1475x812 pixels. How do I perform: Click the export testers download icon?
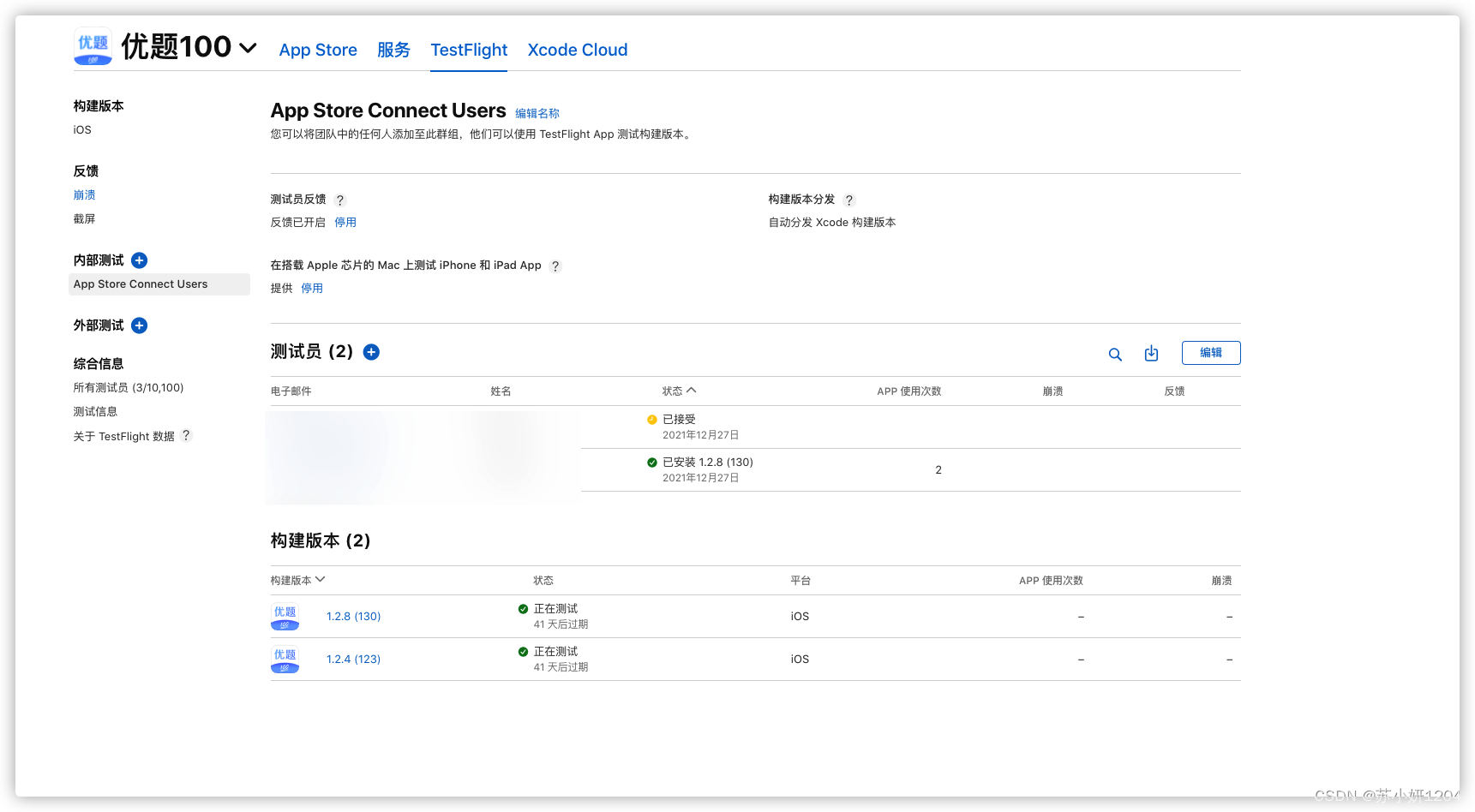(1151, 353)
